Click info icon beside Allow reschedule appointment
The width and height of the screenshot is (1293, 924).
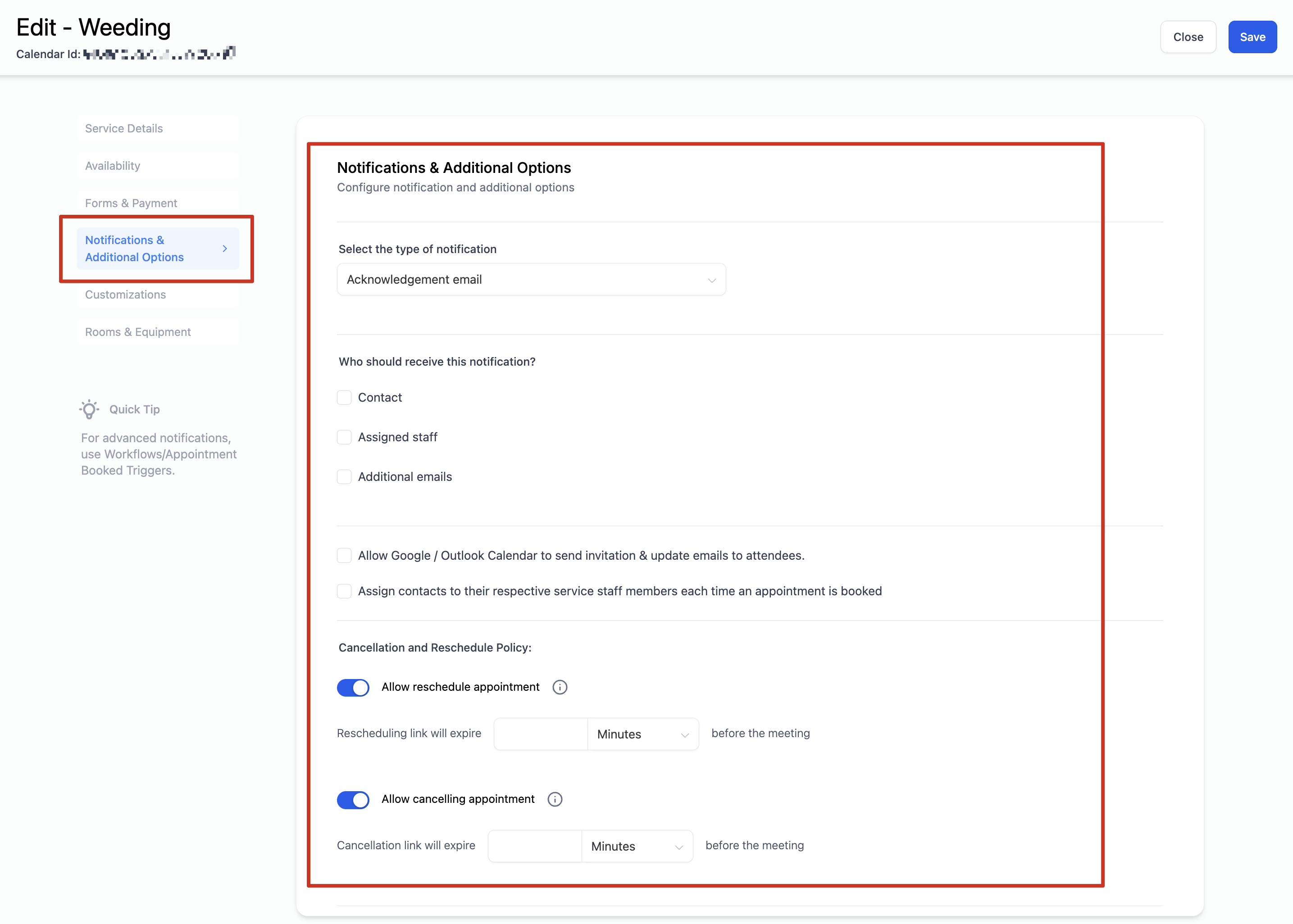(x=560, y=687)
